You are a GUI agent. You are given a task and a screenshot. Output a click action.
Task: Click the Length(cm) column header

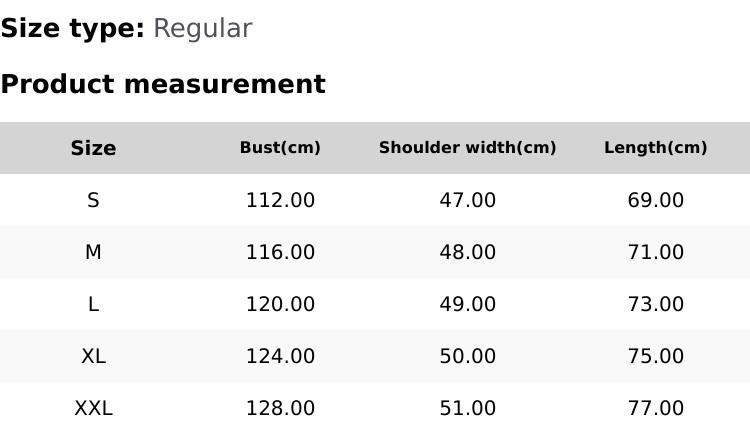pyautogui.click(x=655, y=148)
